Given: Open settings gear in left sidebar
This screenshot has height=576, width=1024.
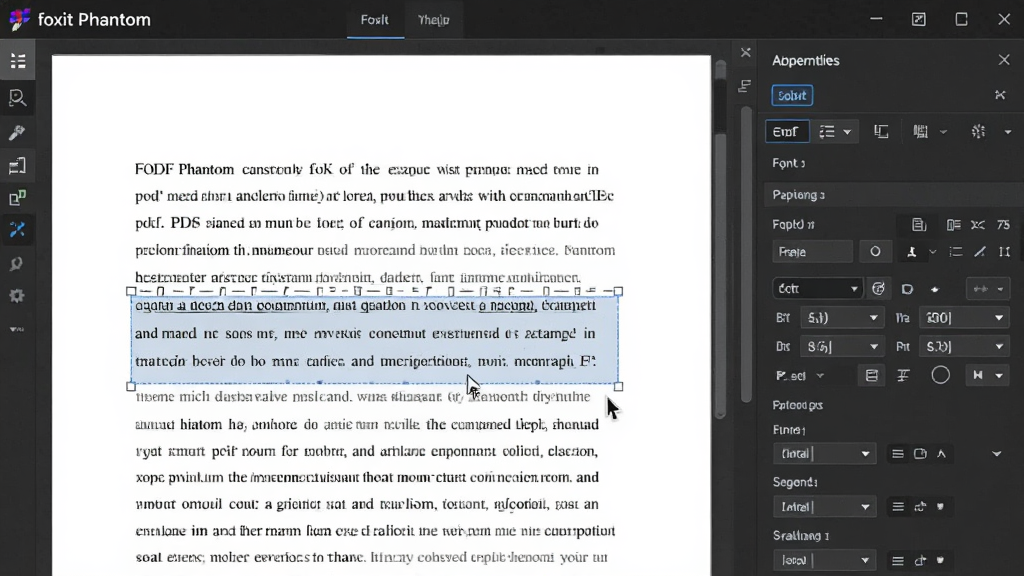Looking at the screenshot, I should [x=18, y=296].
